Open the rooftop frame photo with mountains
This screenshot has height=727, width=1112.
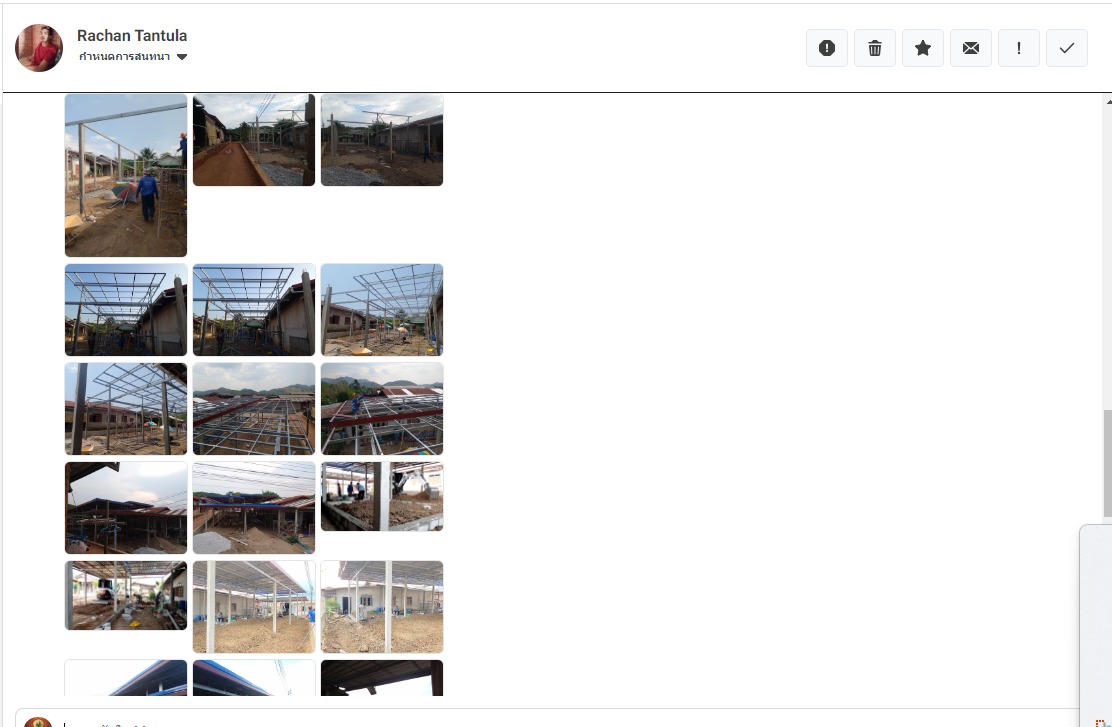click(x=254, y=409)
